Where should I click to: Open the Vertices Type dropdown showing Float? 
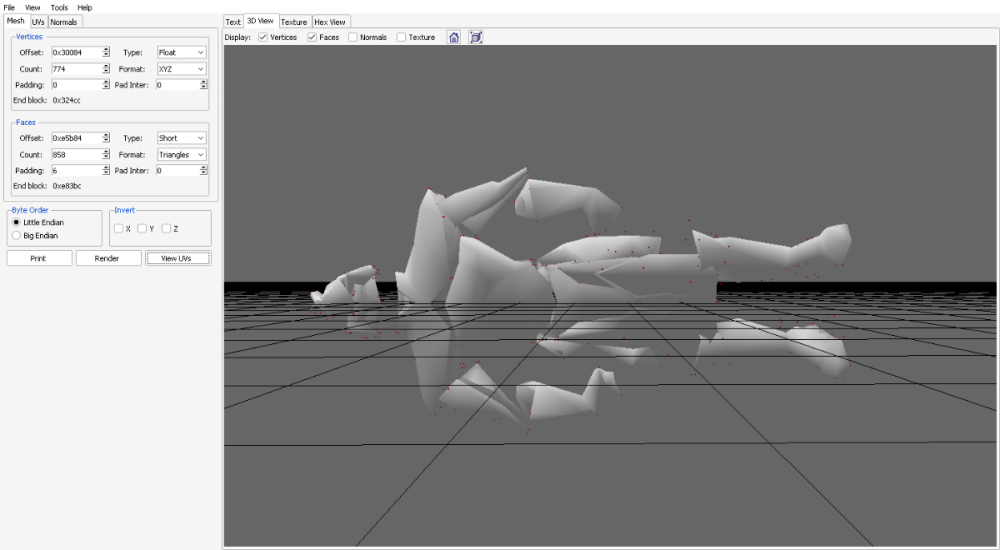tap(181, 52)
